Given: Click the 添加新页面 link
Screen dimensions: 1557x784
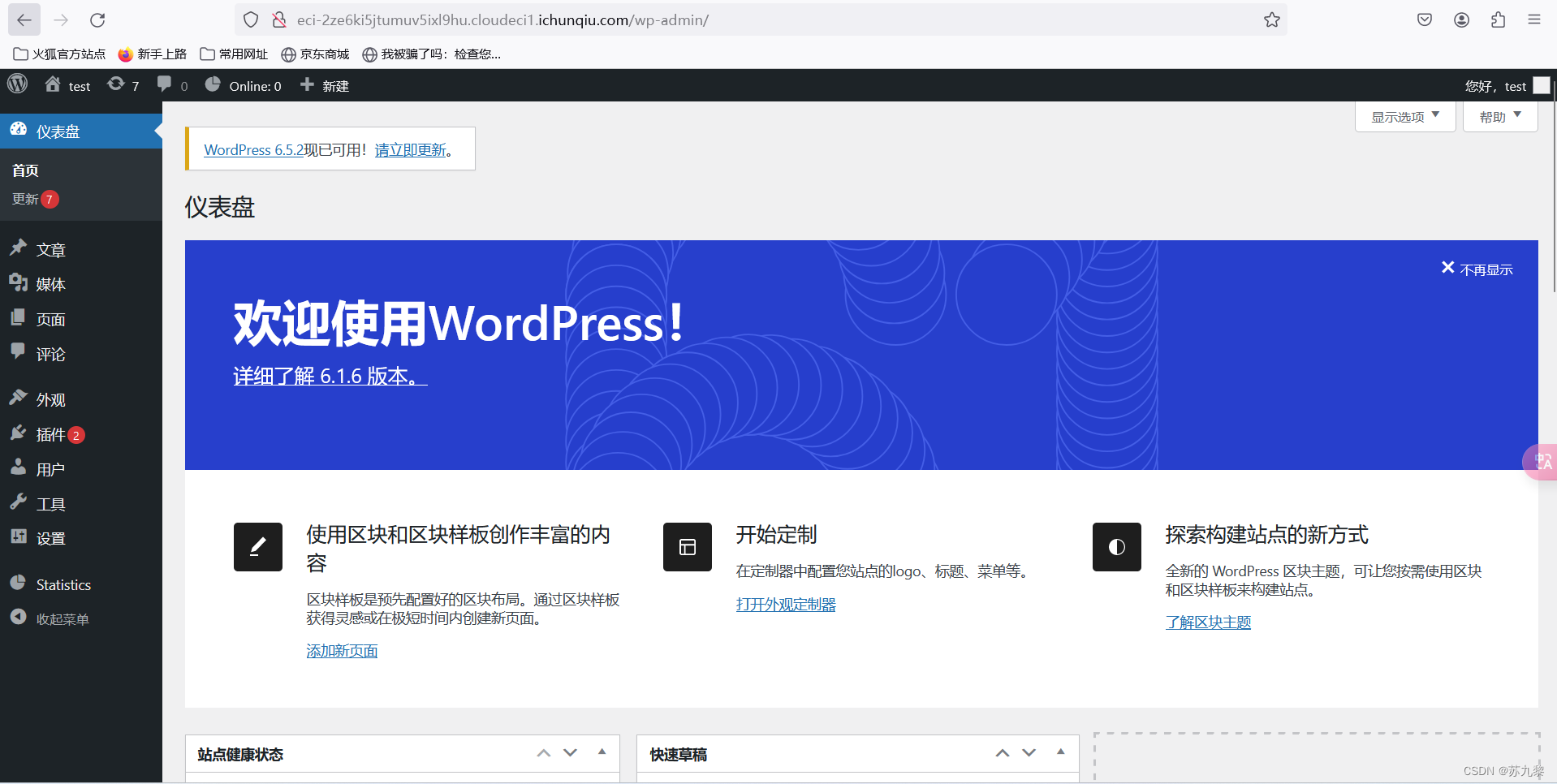Looking at the screenshot, I should (342, 651).
